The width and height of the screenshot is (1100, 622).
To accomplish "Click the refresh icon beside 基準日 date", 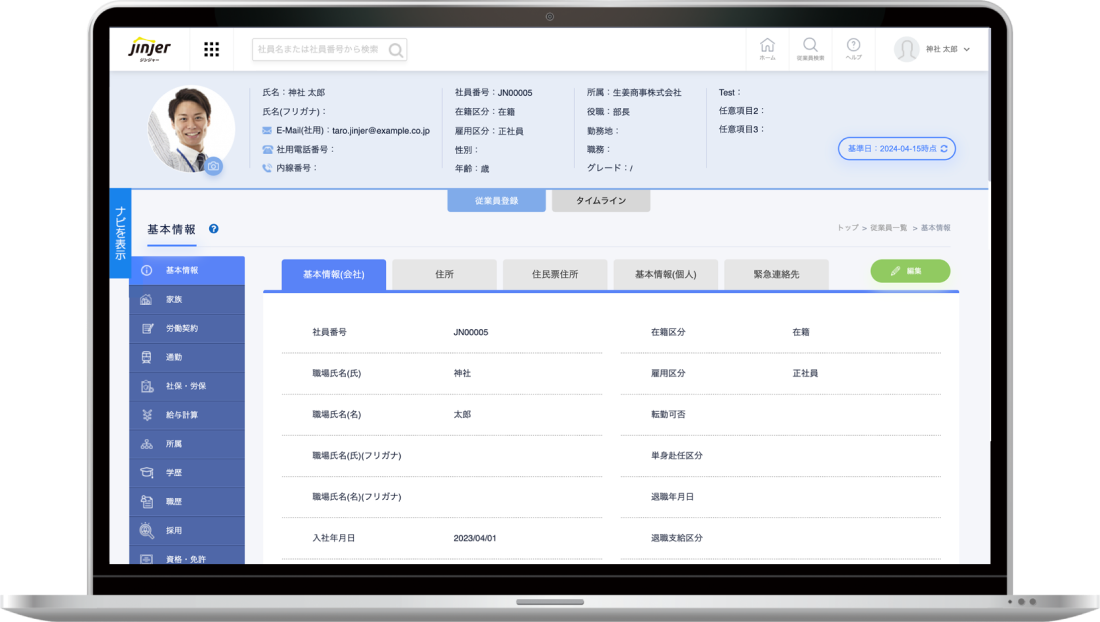I will click(x=944, y=148).
